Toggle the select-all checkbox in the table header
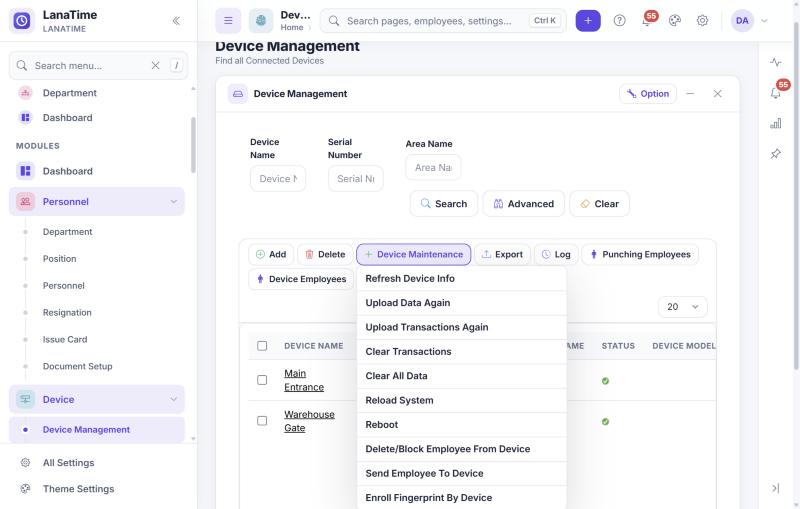 point(262,346)
